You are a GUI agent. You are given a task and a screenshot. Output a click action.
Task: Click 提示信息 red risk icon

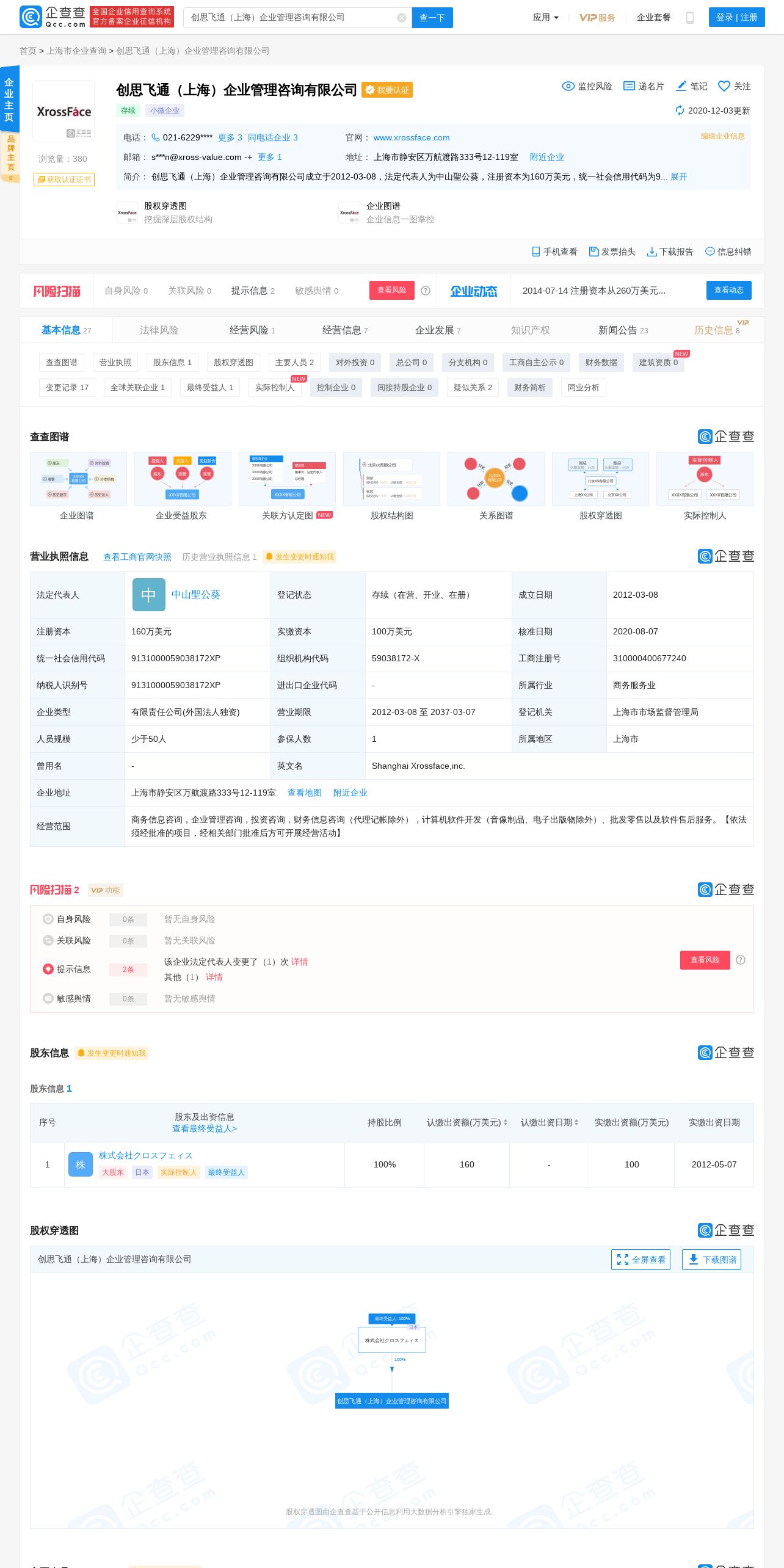click(48, 969)
